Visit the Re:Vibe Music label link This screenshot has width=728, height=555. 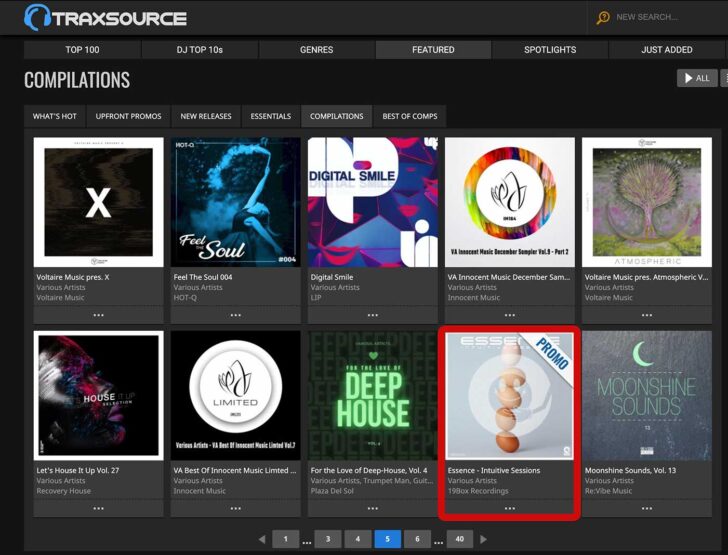tap(608, 491)
